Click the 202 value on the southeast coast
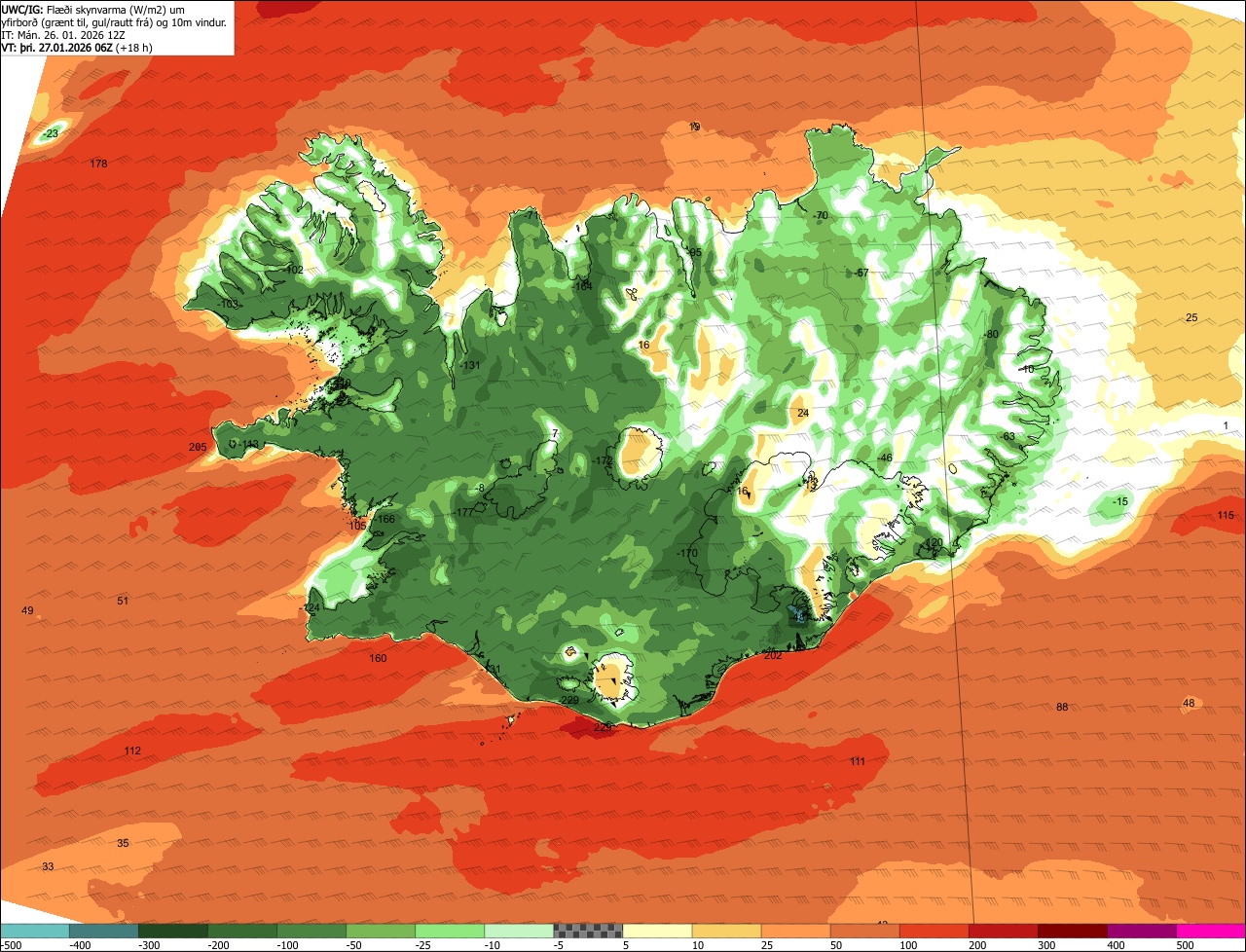 coord(773,656)
